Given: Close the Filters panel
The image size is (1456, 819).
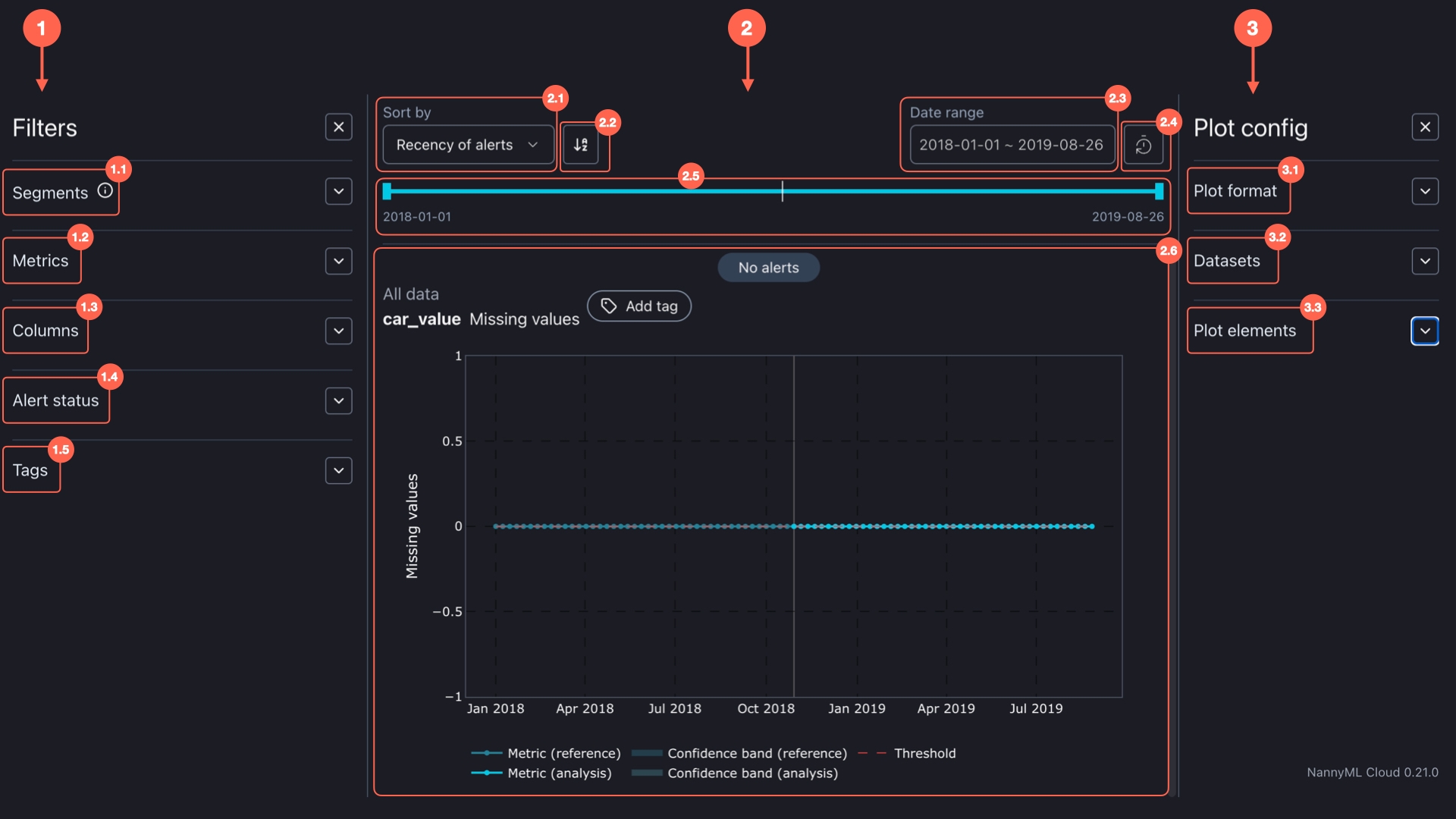Looking at the screenshot, I should click(x=338, y=127).
